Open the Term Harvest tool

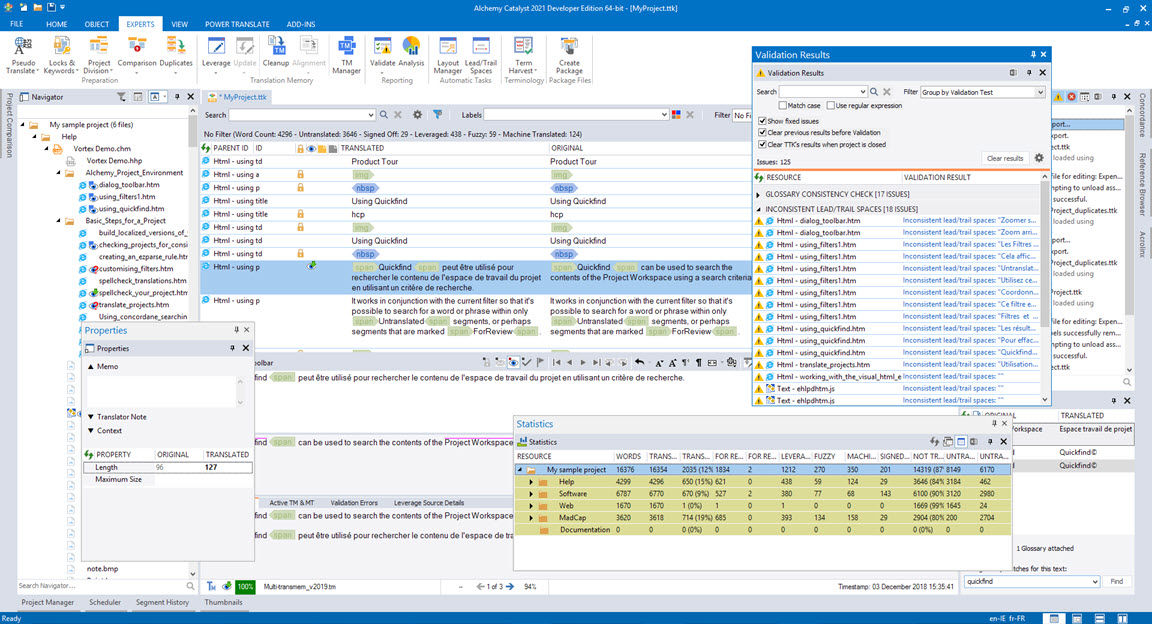(523, 54)
